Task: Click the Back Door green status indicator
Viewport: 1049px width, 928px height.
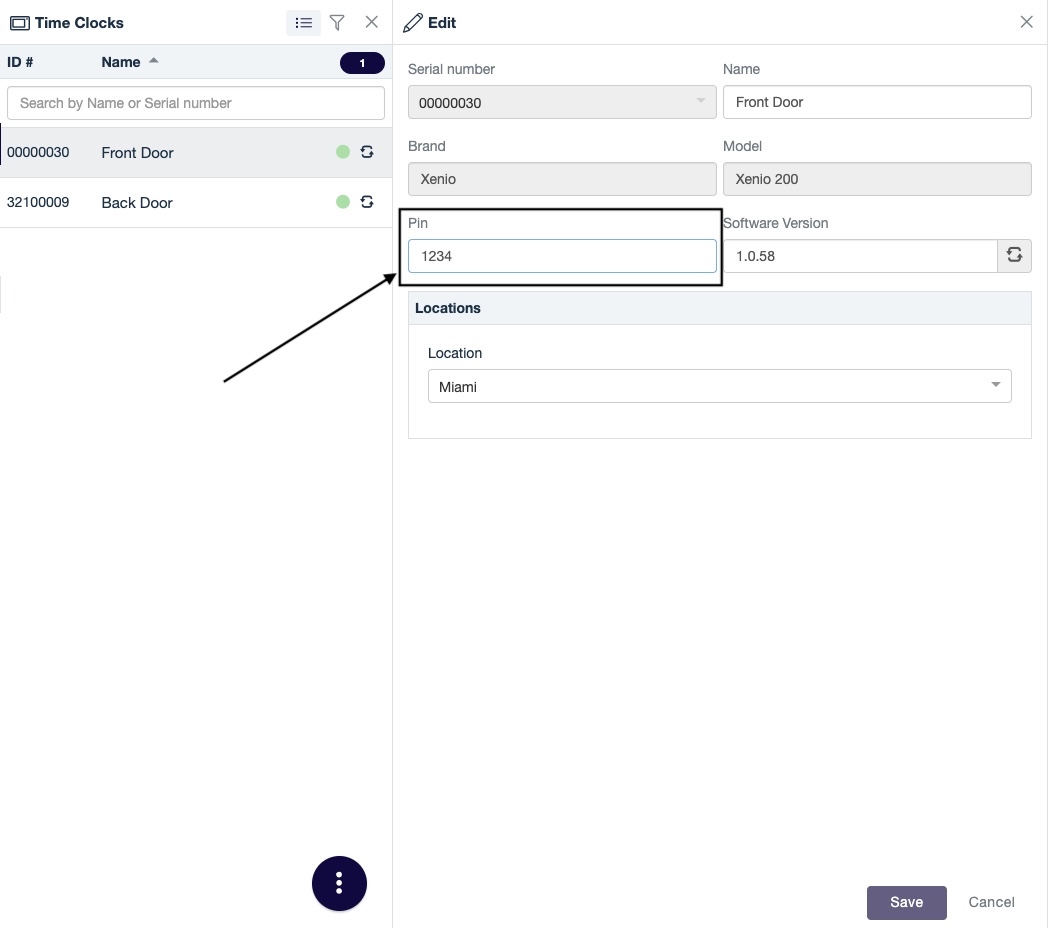Action: point(343,202)
